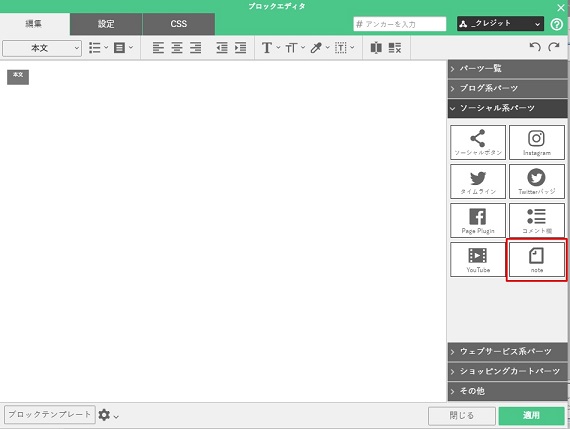Image resolution: width=570 pixels, height=429 pixels.
Task: Switch to the CSS tab
Action: pos(178,24)
